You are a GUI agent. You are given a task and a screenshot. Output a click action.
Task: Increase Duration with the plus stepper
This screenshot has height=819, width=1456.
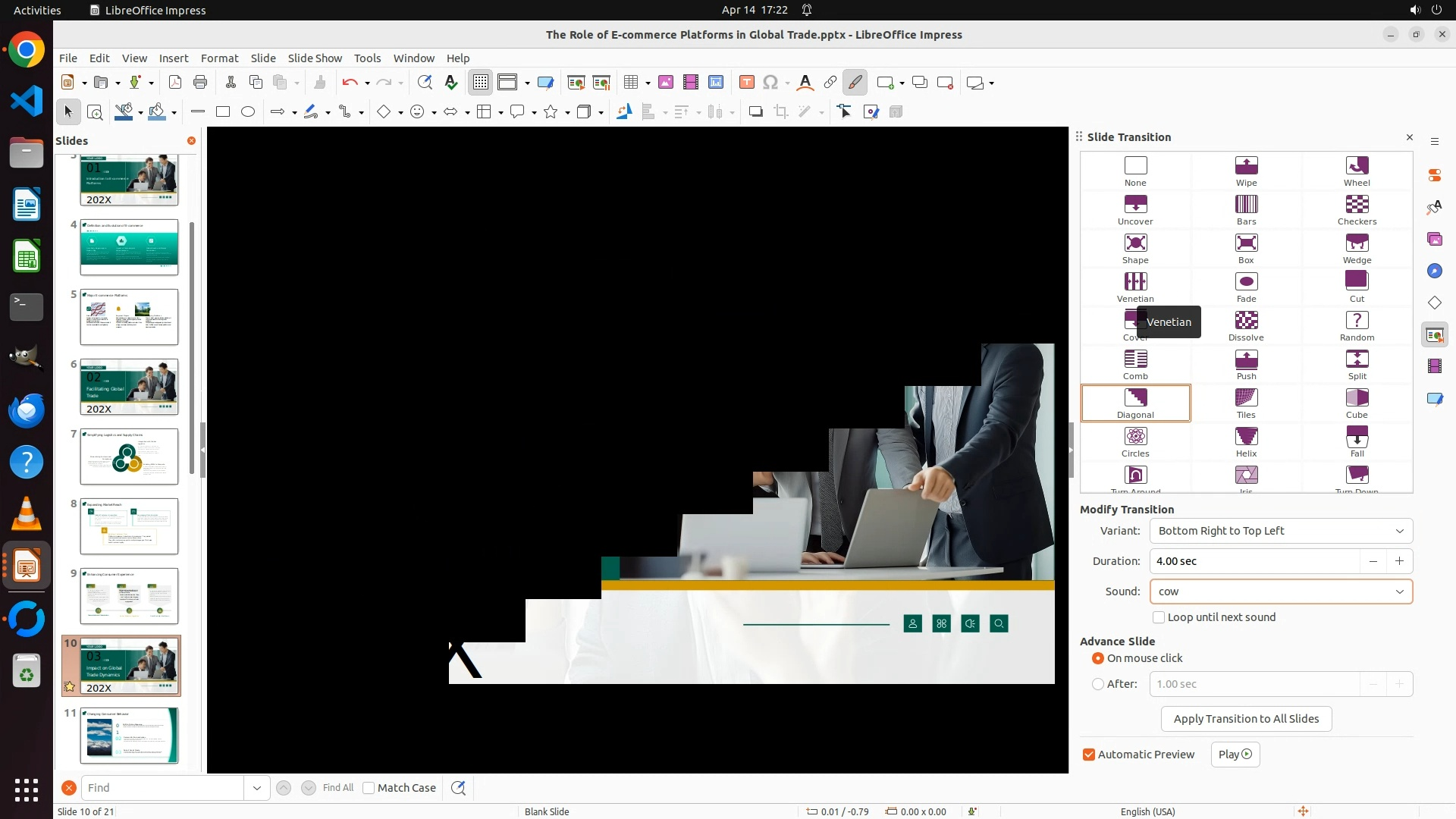(1399, 561)
